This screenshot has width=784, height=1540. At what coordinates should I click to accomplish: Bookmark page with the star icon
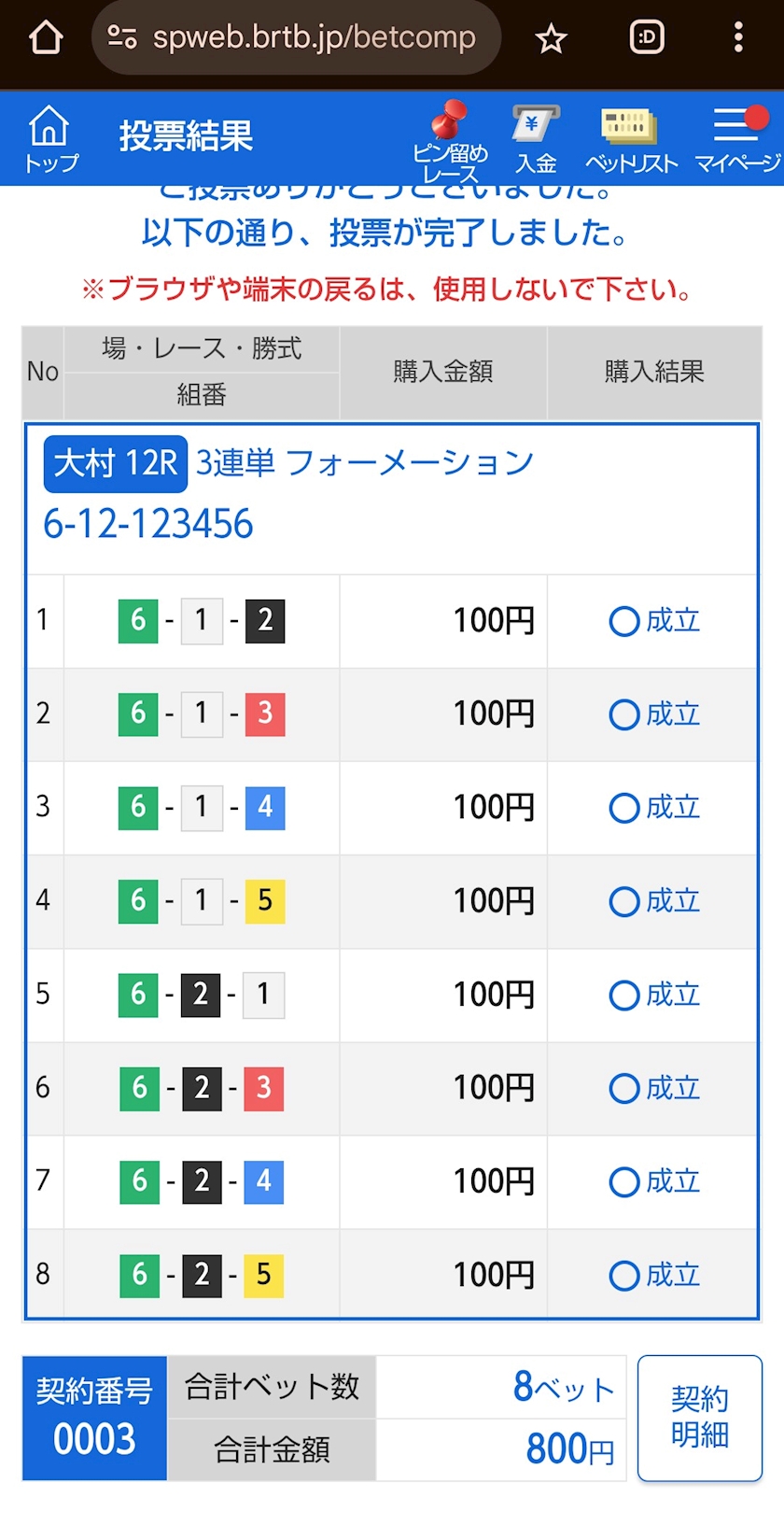point(551,38)
